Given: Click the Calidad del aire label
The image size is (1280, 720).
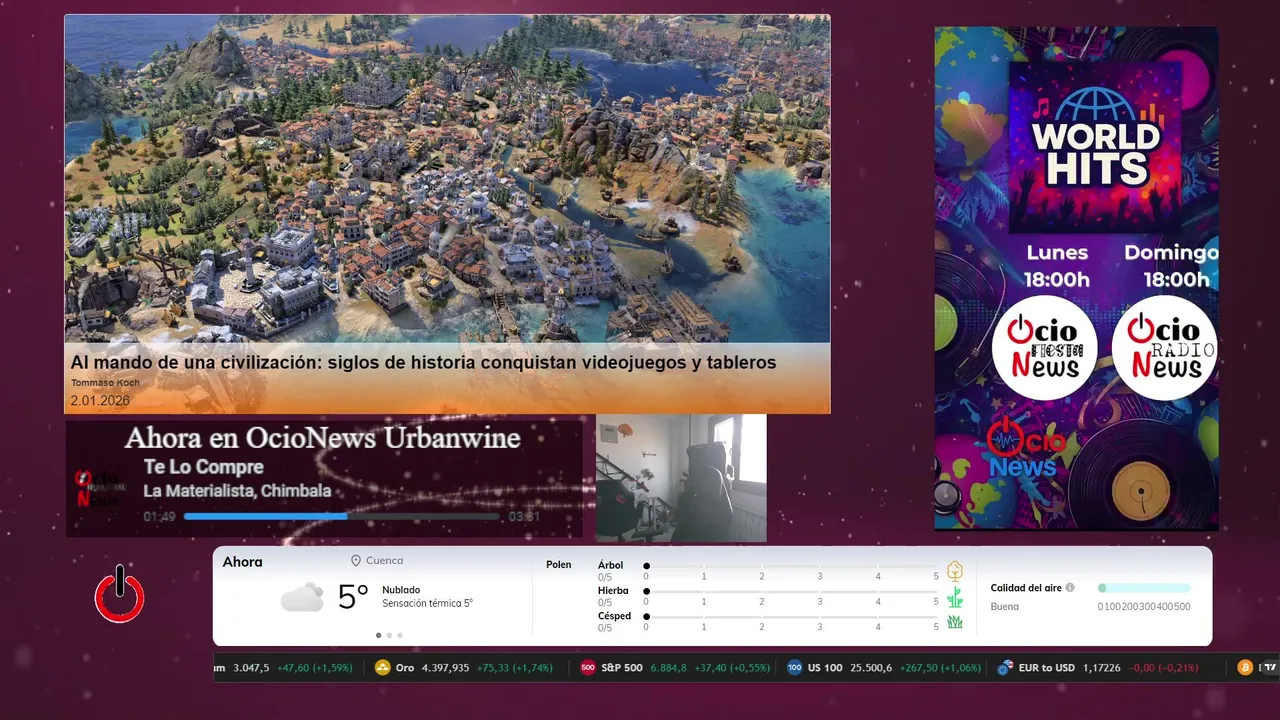Looking at the screenshot, I should click(1026, 588).
